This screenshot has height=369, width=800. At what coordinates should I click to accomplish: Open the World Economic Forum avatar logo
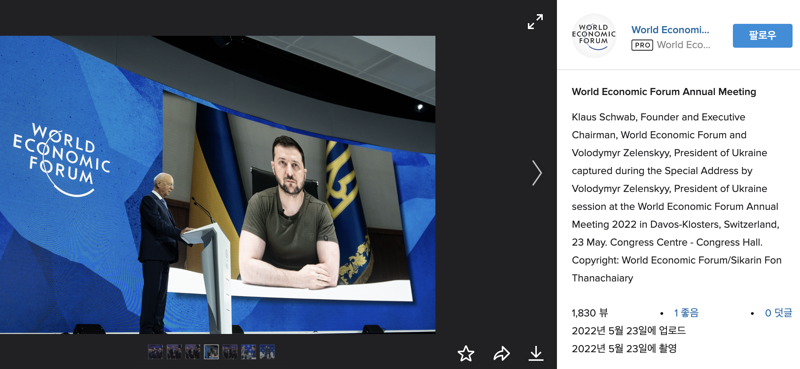[x=594, y=35]
